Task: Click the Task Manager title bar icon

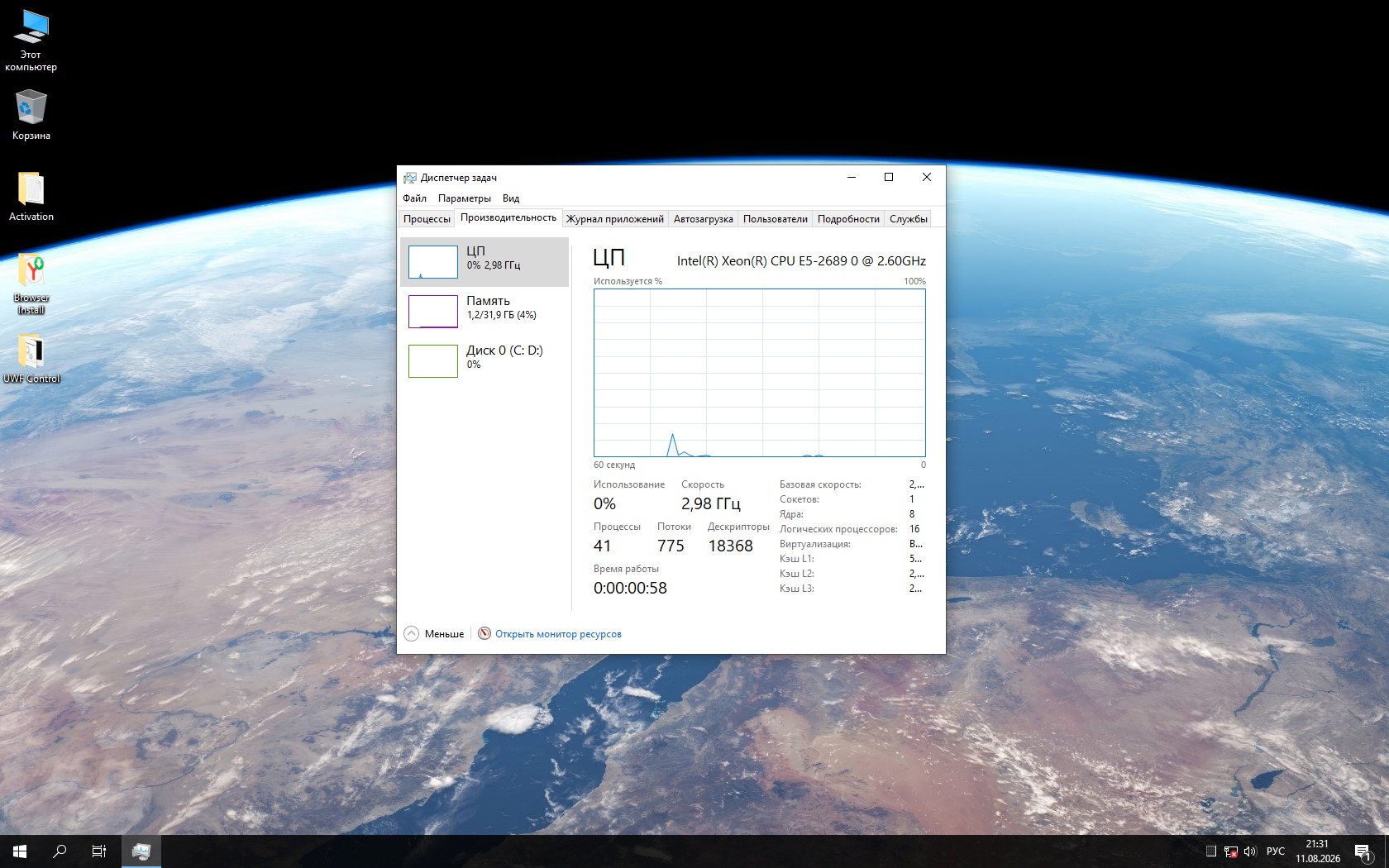Action: (409, 178)
